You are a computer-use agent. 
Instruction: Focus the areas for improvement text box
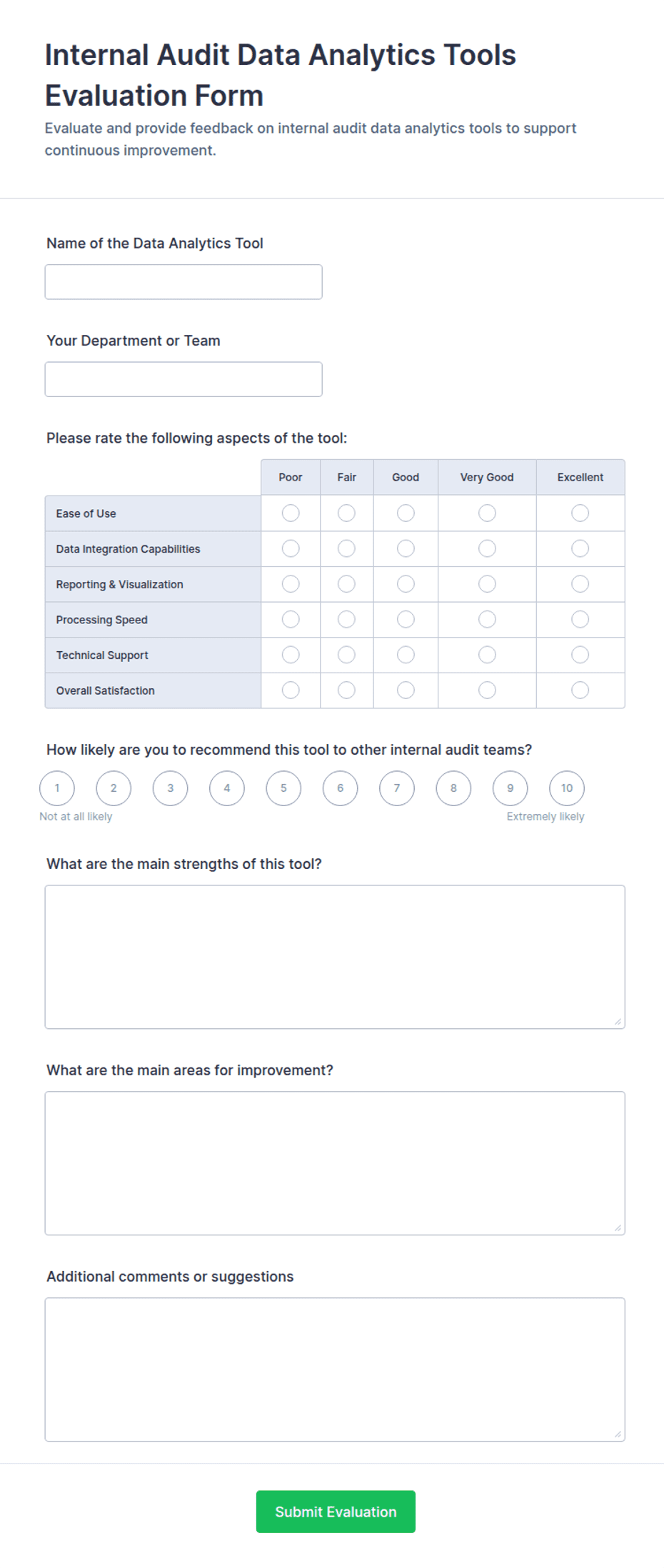[x=335, y=1163]
